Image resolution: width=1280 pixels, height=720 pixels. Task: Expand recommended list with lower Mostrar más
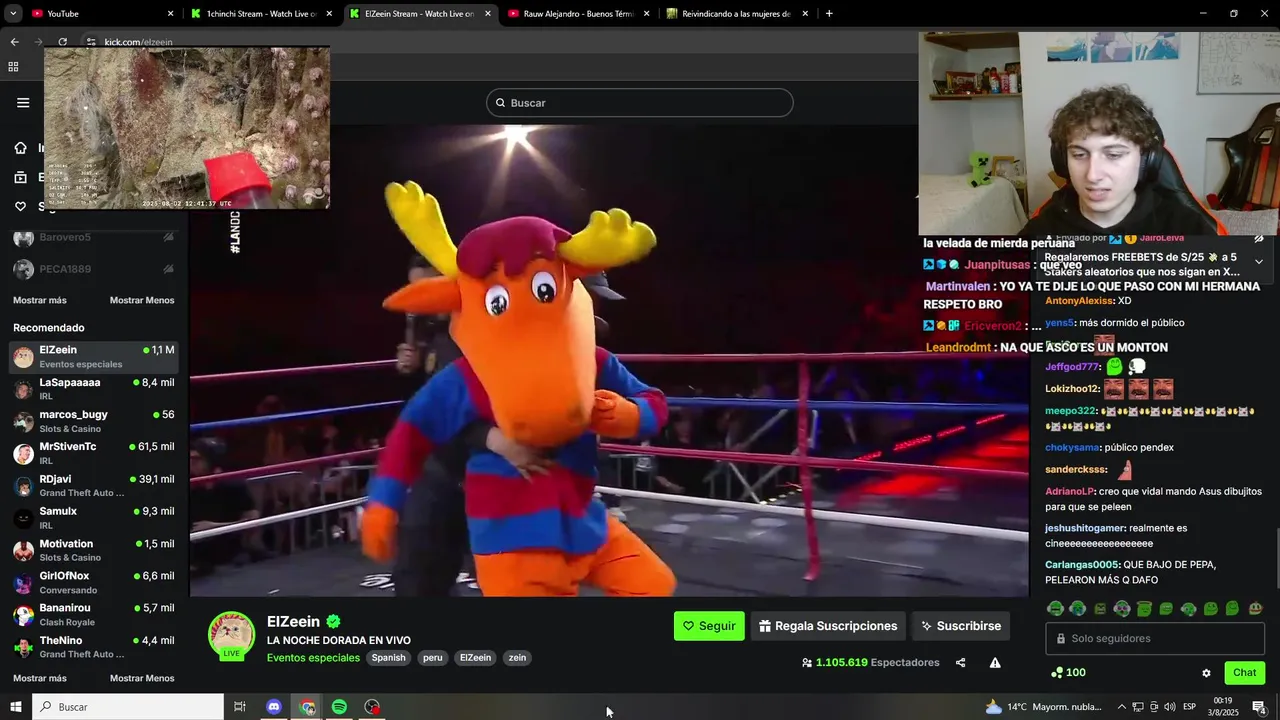pos(40,678)
